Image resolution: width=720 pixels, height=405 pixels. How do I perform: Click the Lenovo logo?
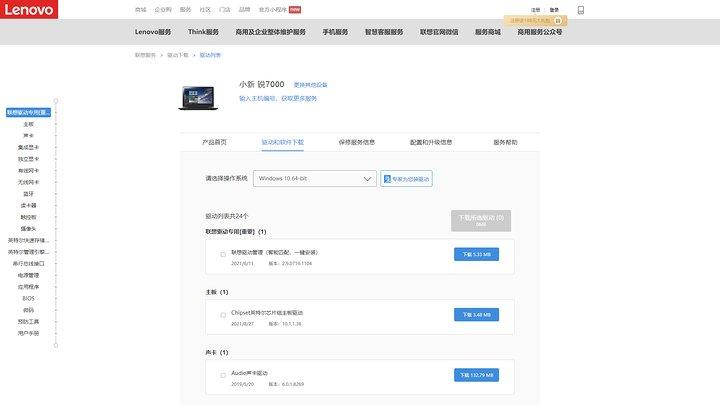pos(29,9)
